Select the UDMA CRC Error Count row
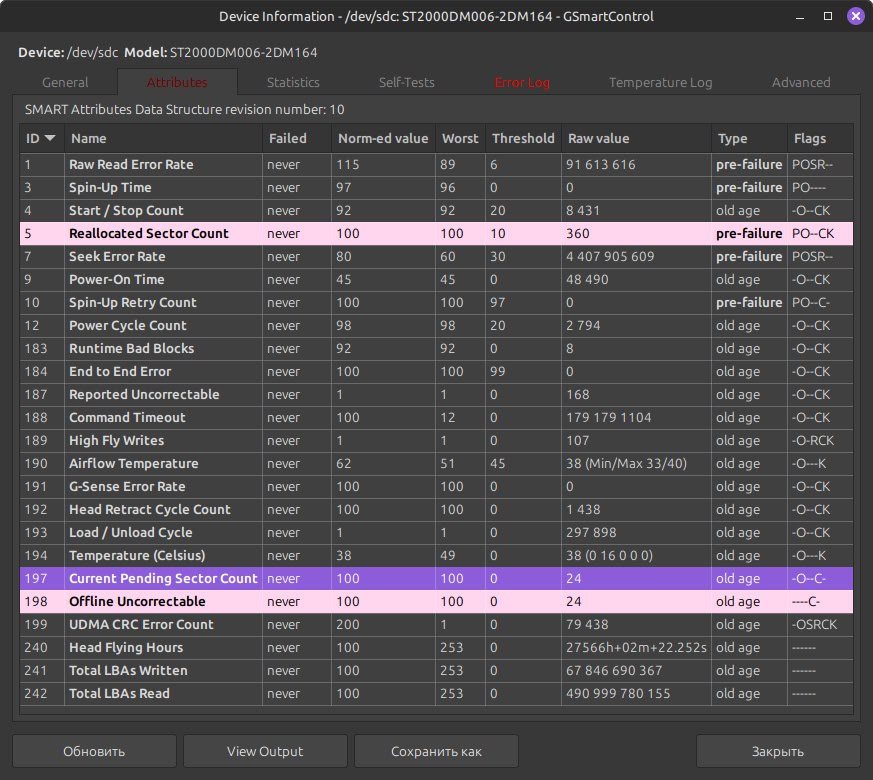Viewport: 873px width, 780px height. pyautogui.click(x=436, y=625)
